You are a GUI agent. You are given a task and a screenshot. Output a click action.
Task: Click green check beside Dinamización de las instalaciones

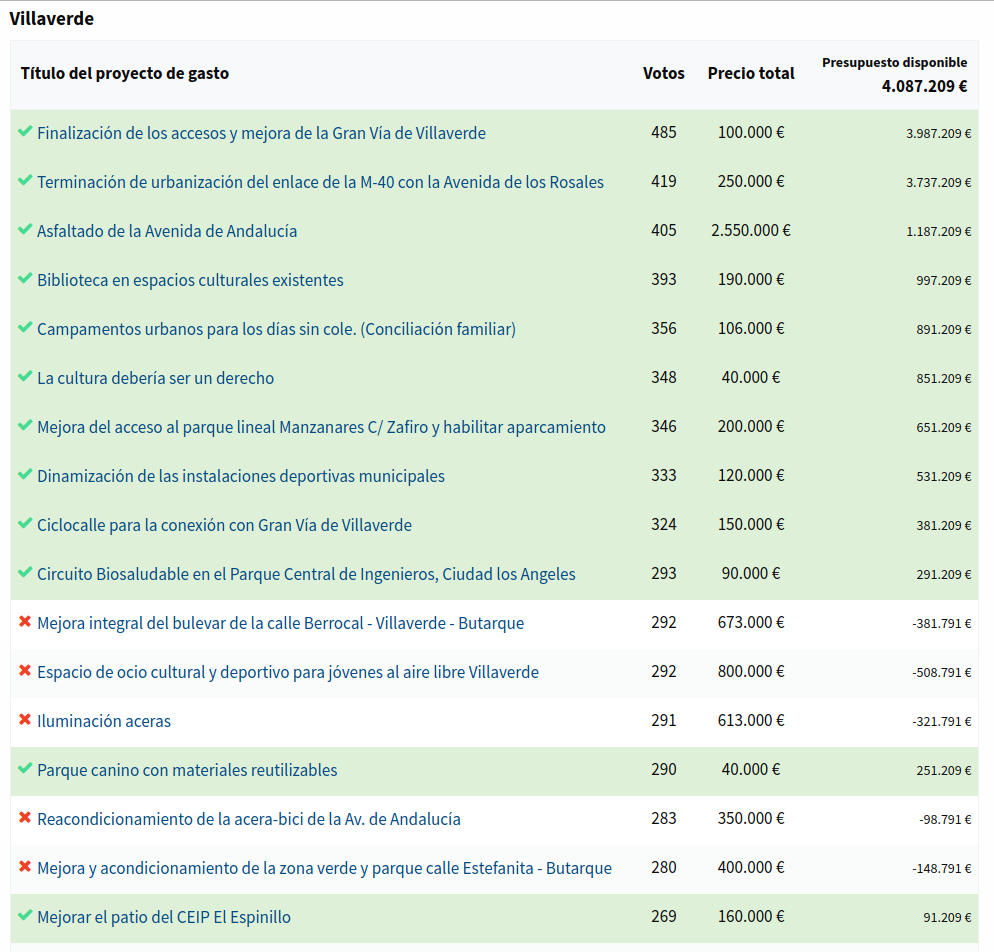25,474
